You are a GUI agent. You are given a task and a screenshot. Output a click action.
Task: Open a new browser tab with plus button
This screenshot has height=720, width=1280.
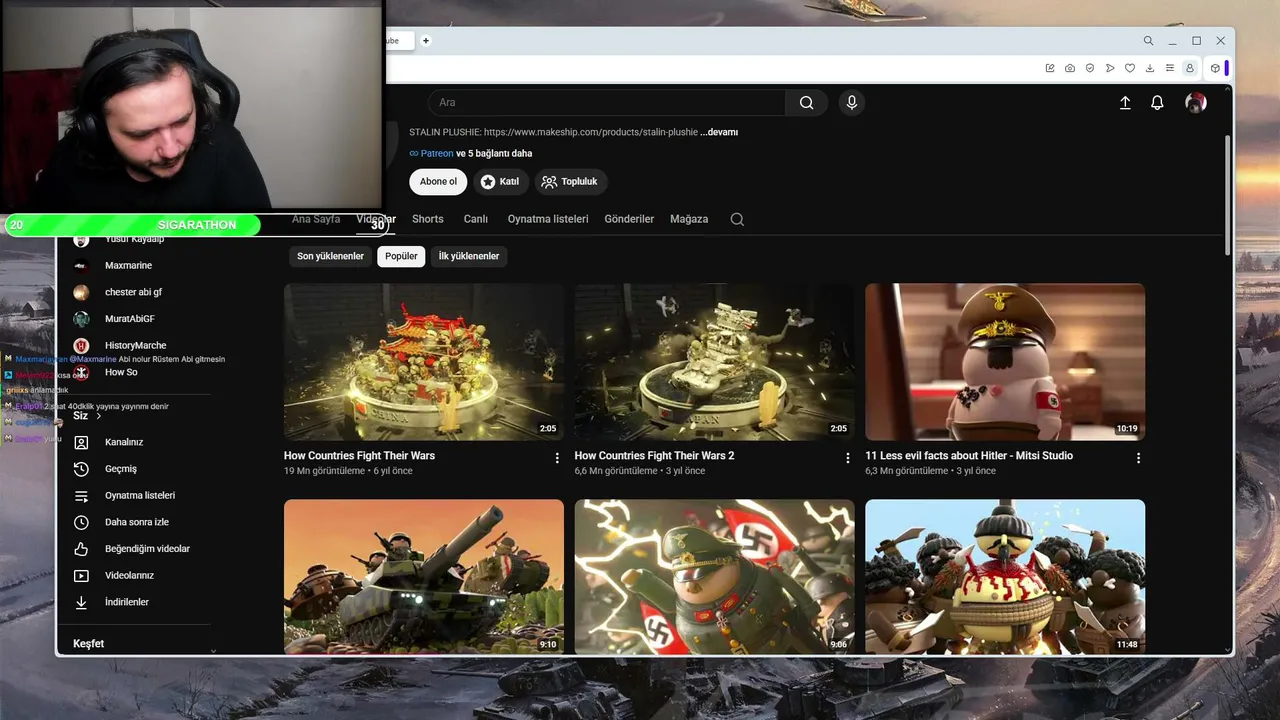(426, 41)
